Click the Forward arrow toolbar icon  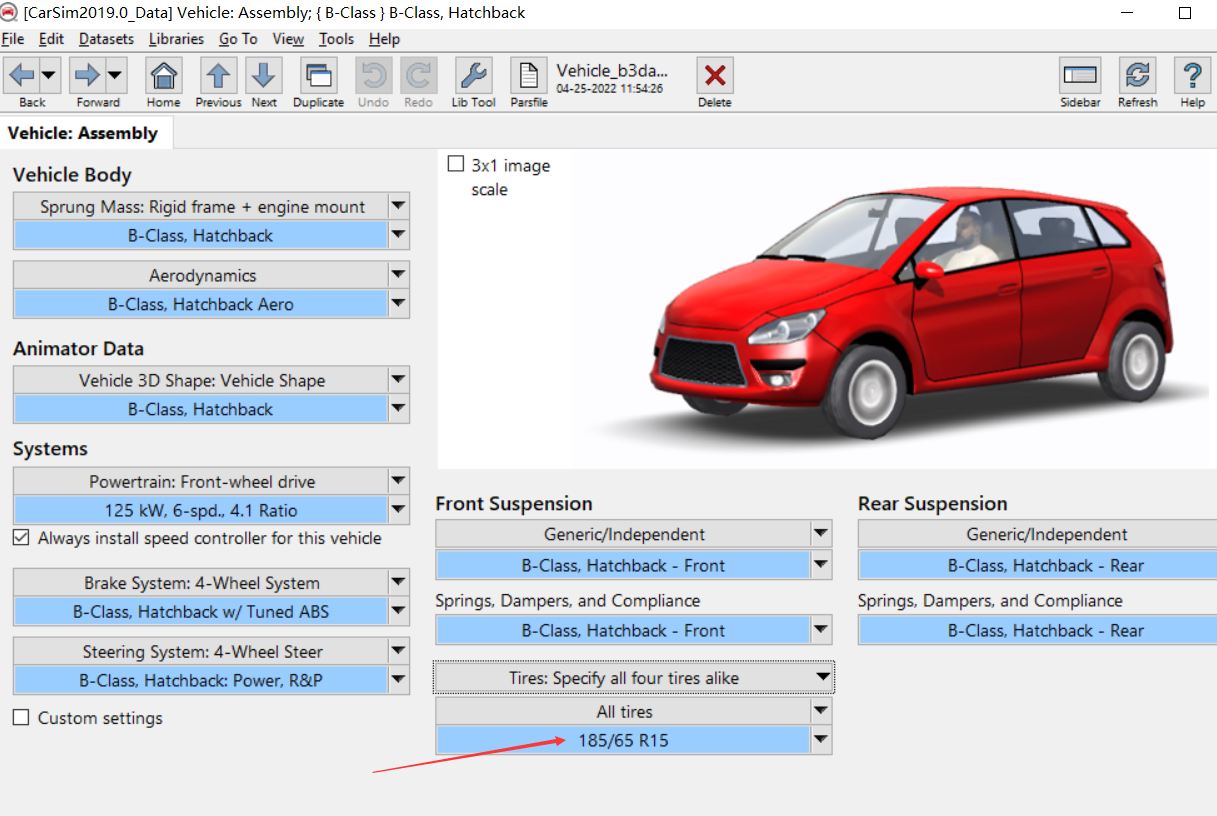pyautogui.click(x=88, y=75)
